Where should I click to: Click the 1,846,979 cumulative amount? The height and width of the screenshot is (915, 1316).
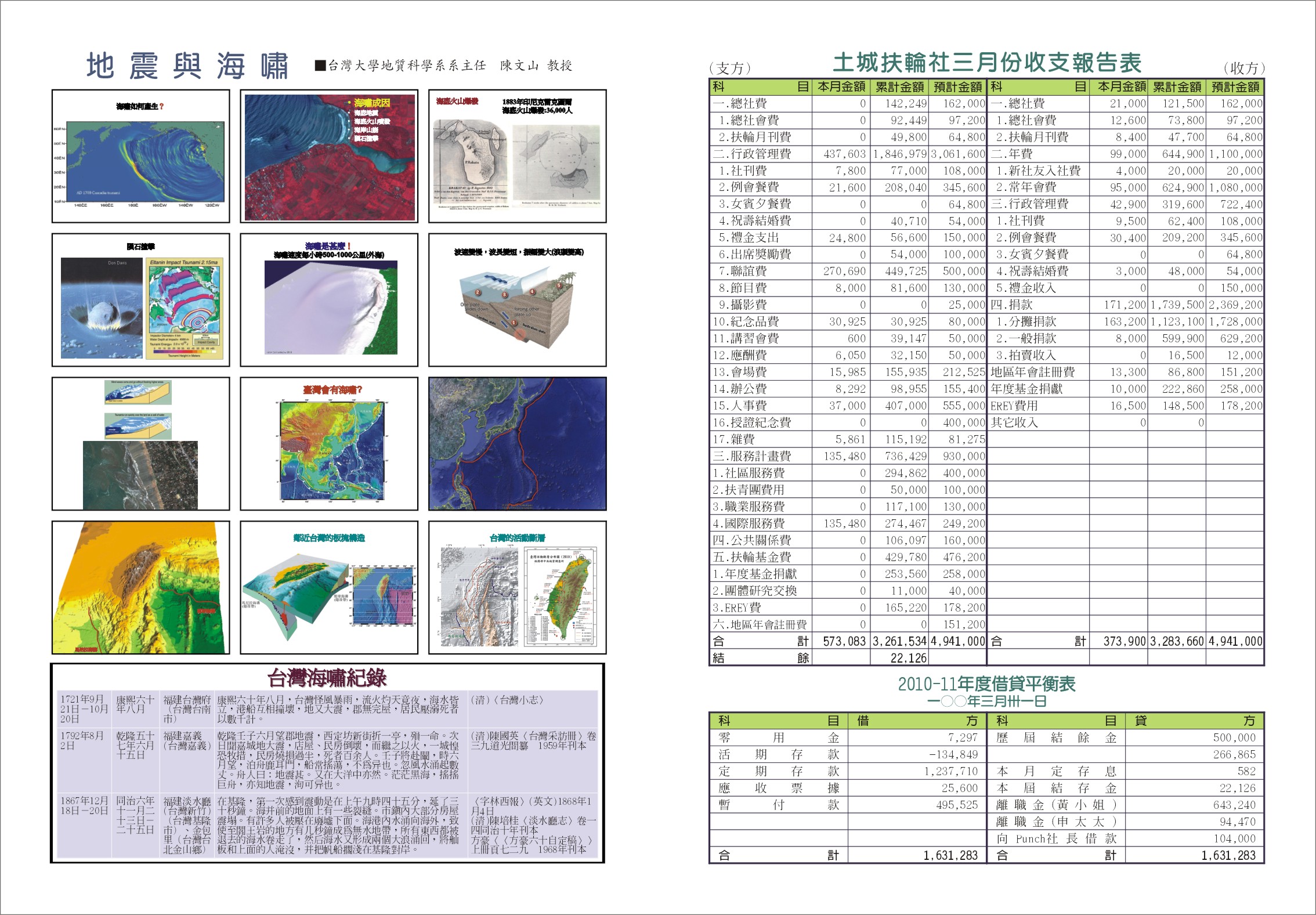click(900, 154)
